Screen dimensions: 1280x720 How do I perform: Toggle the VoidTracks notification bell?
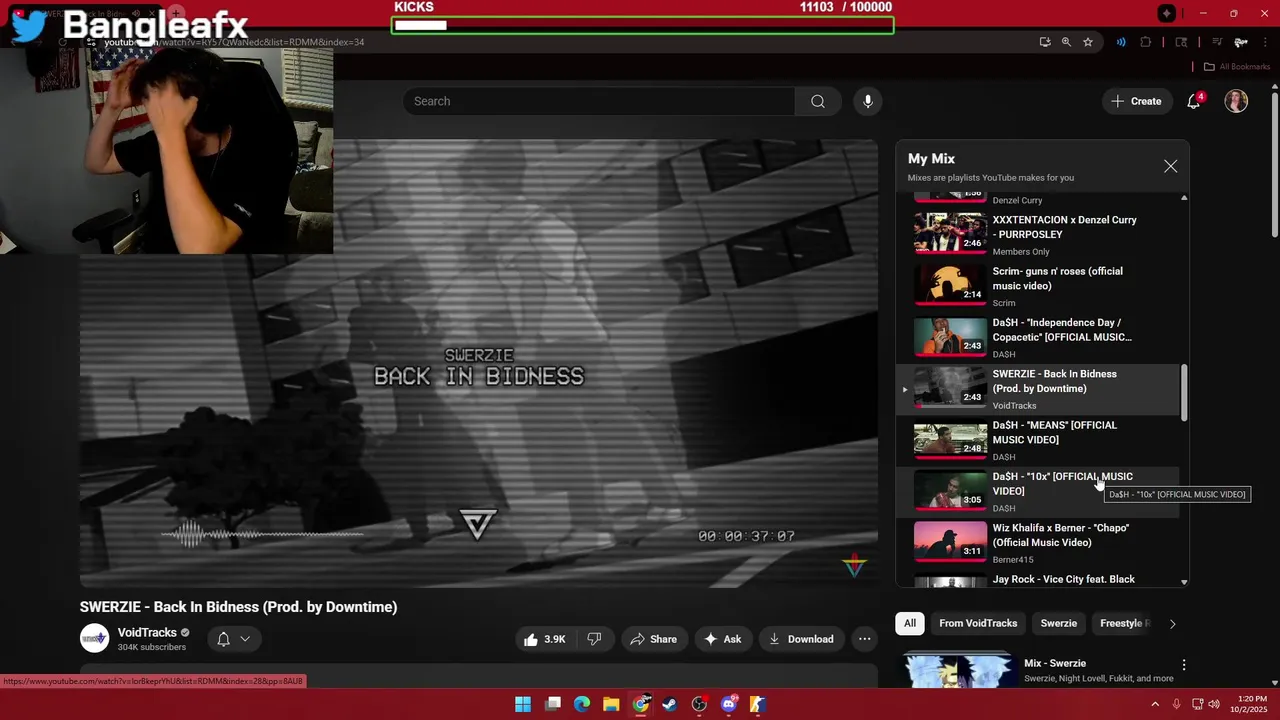pyautogui.click(x=224, y=639)
